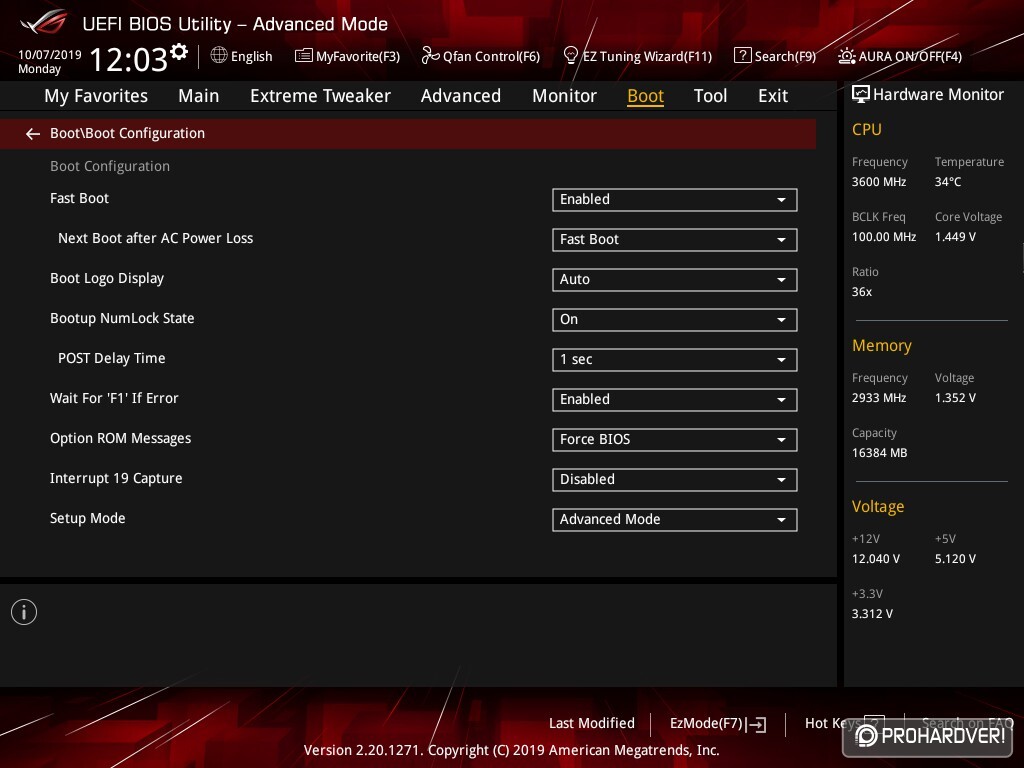Click the 12:03 clock display
The image size is (1024, 768).
[x=129, y=59]
